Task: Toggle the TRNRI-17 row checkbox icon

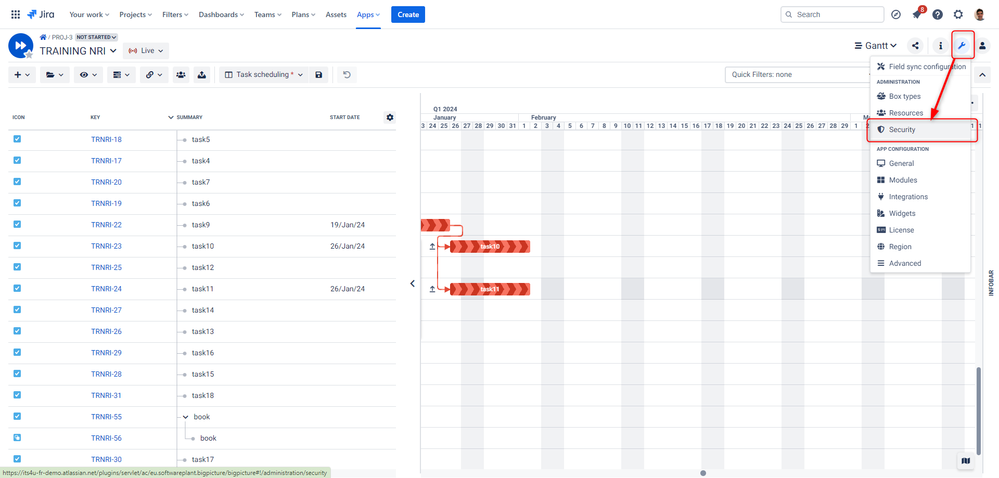Action: coord(17,160)
